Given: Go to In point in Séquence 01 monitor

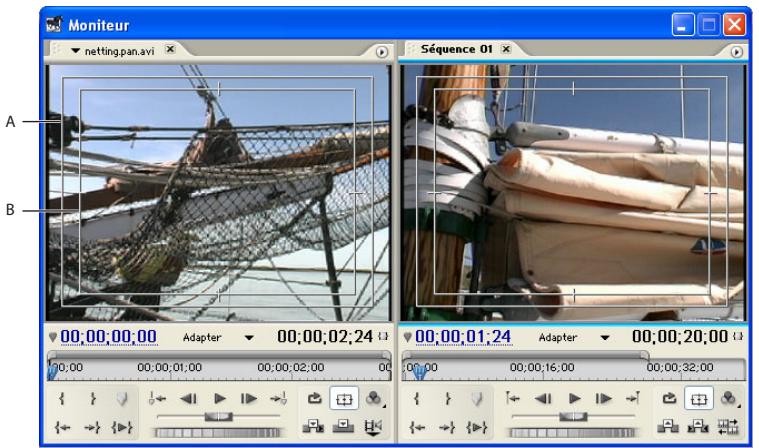Looking at the screenshot, I should click(417, 427).
